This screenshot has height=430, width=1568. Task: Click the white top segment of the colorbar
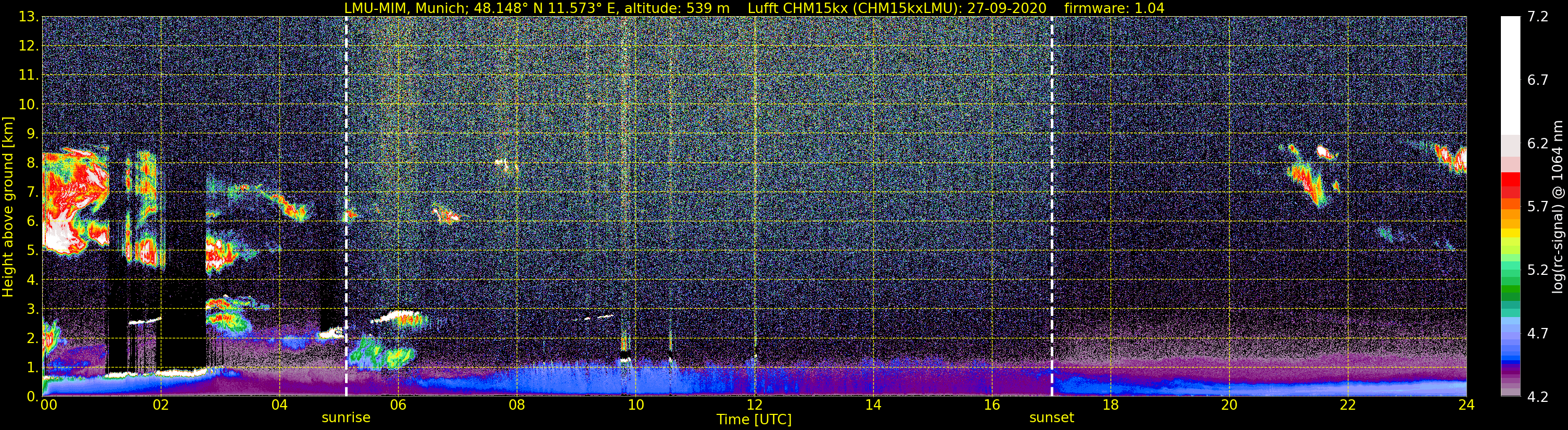click(x=1510, y=75)
